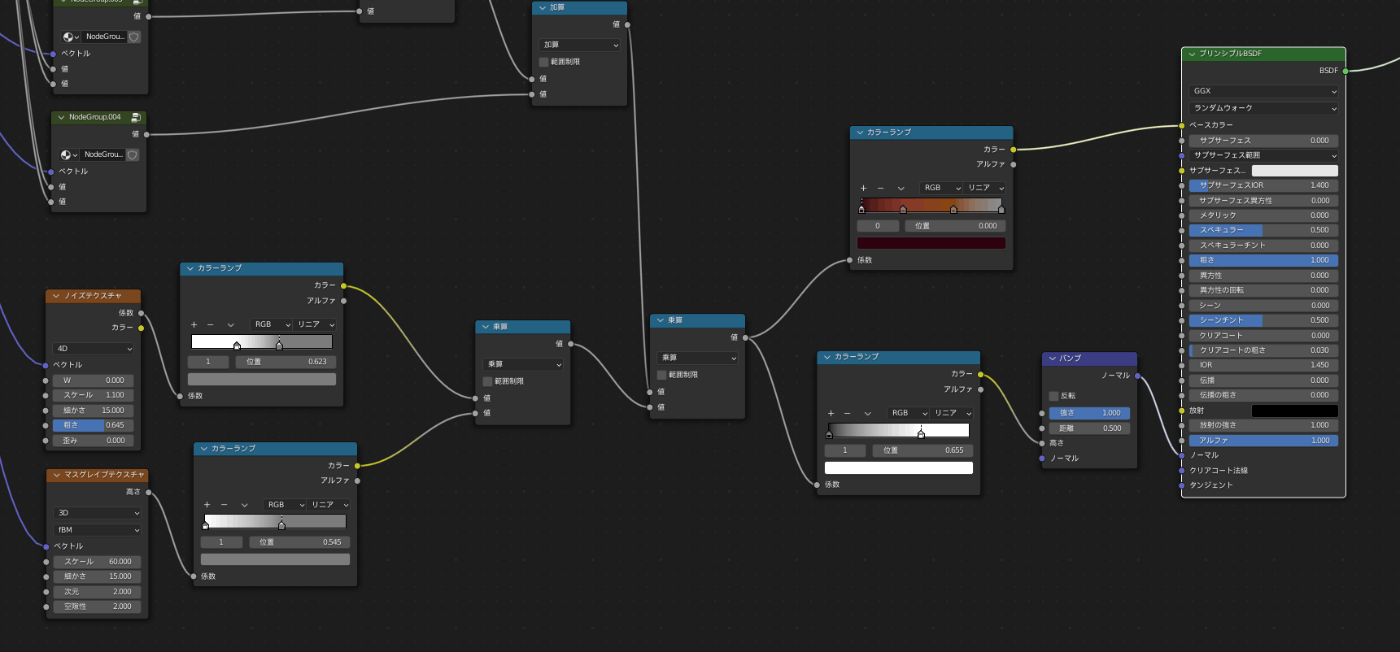Remove a color stop in 0.655 color ramp

tap(846, 413)
